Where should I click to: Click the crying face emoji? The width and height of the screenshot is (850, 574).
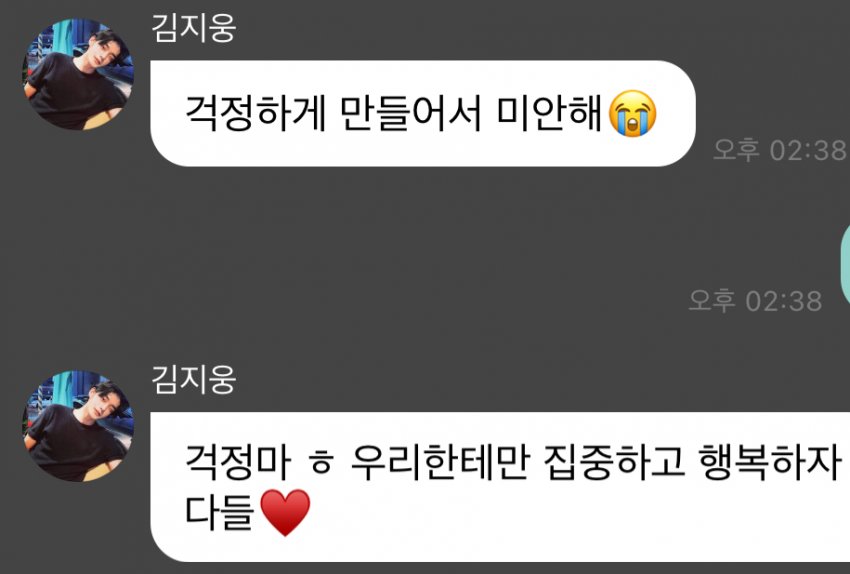pos(633,113)
